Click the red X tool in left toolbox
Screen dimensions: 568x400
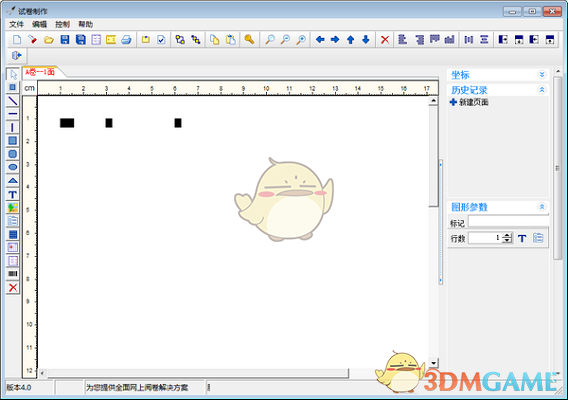(x=13, y=288)
